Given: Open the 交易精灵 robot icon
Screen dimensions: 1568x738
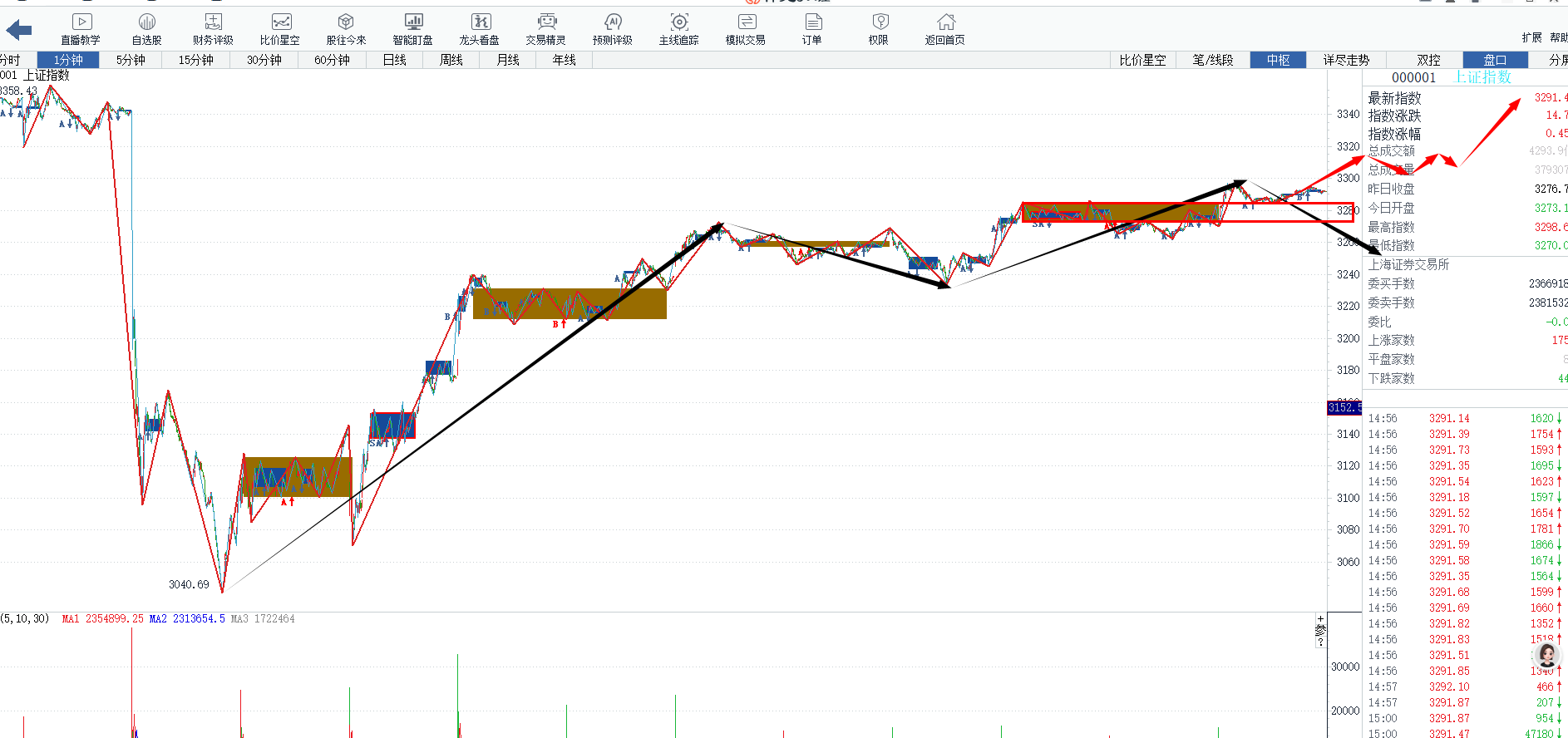Looking at the screenshot, I should point(545,29).
